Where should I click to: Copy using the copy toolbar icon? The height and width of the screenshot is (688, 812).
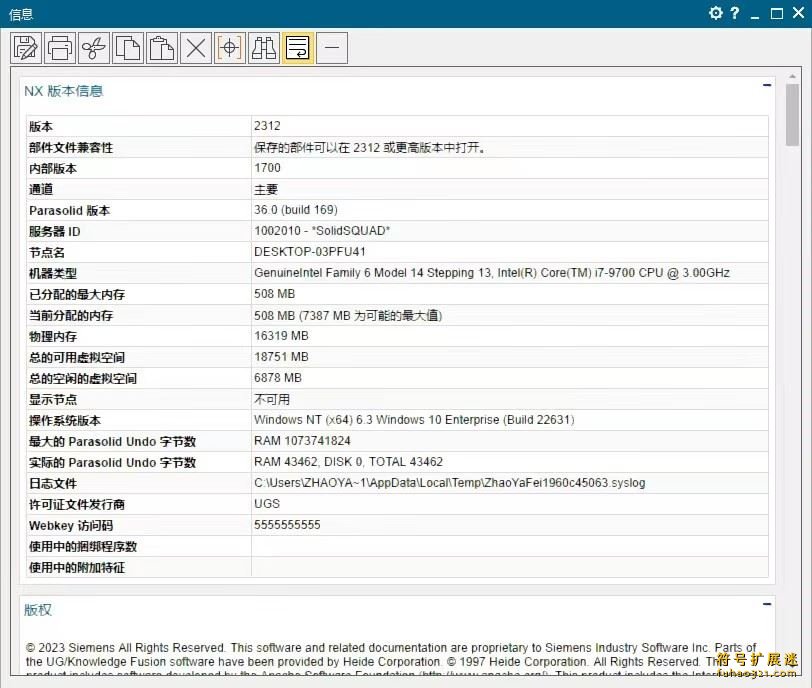tap(128, 47)
